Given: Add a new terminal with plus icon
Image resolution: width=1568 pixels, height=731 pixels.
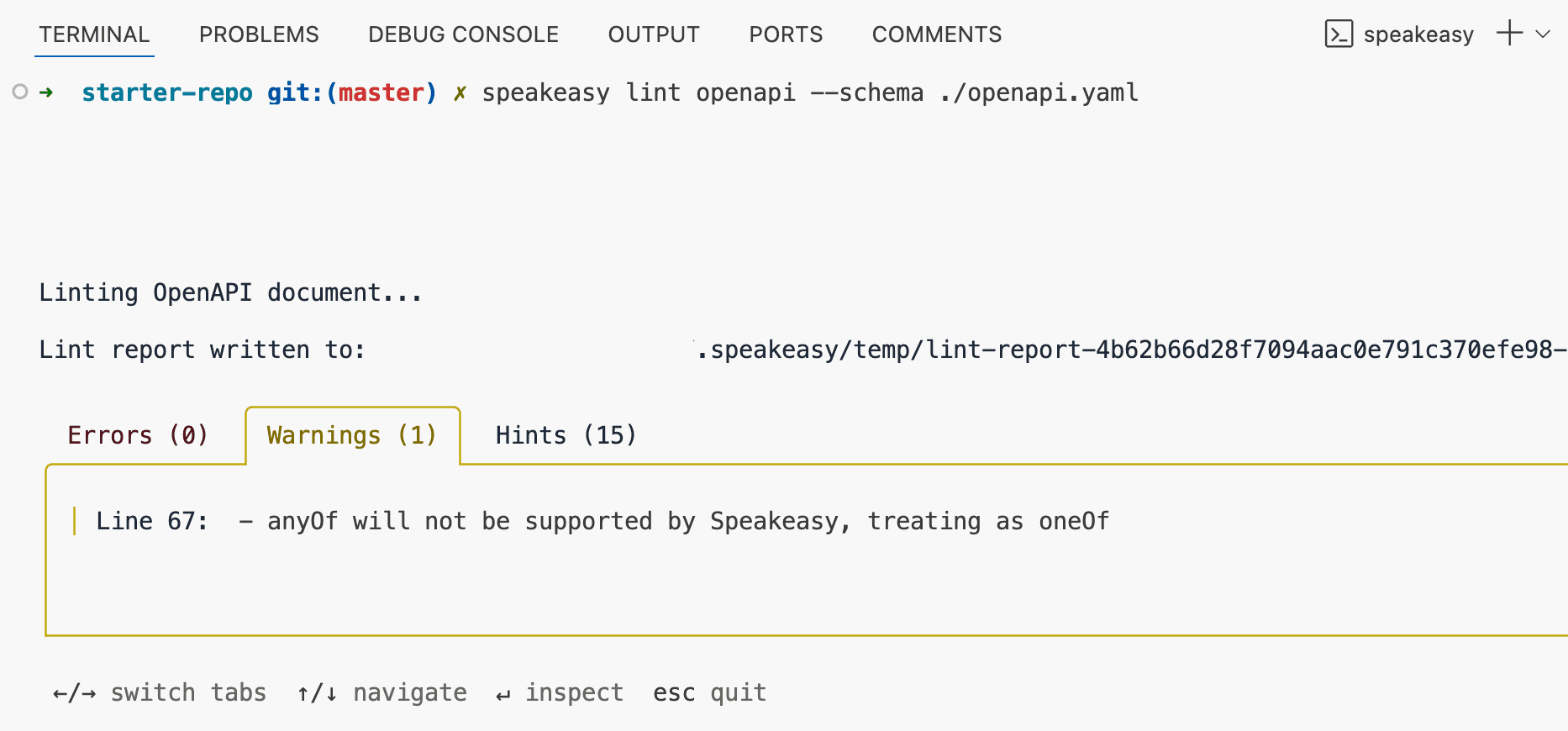Looking at the screenshot, I should [x=1510, y=33].
